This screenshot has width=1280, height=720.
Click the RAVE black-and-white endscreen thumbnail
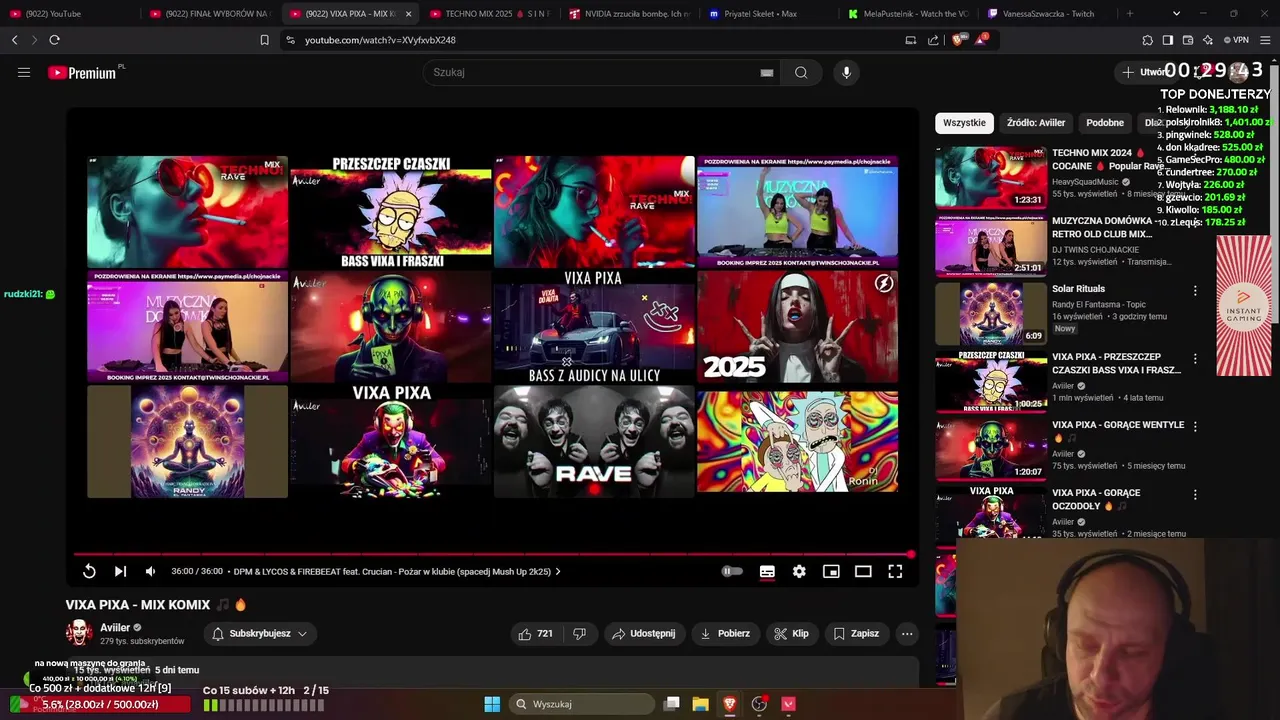coord(594,442)
